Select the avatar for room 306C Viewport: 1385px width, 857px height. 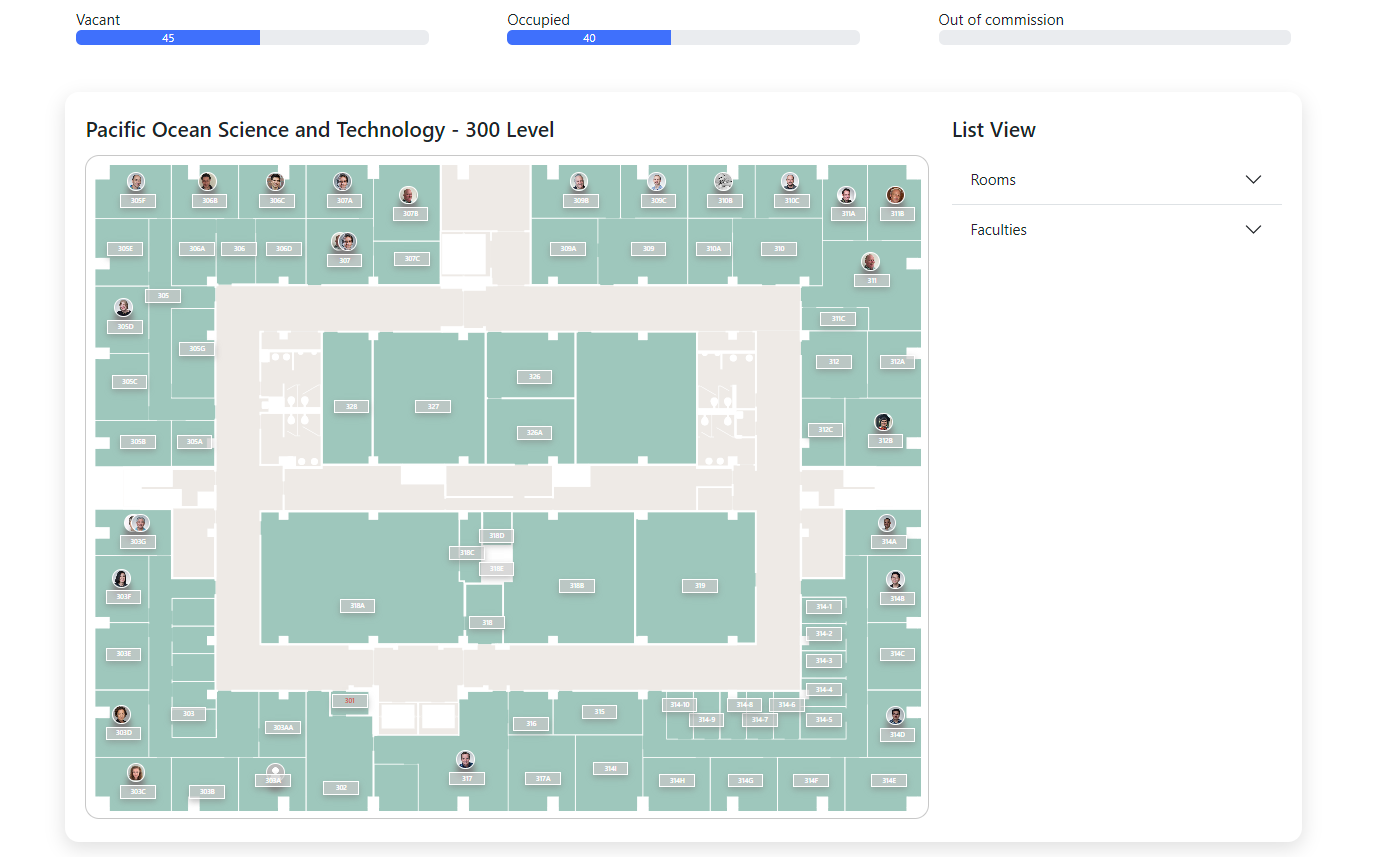pos(274,182)
